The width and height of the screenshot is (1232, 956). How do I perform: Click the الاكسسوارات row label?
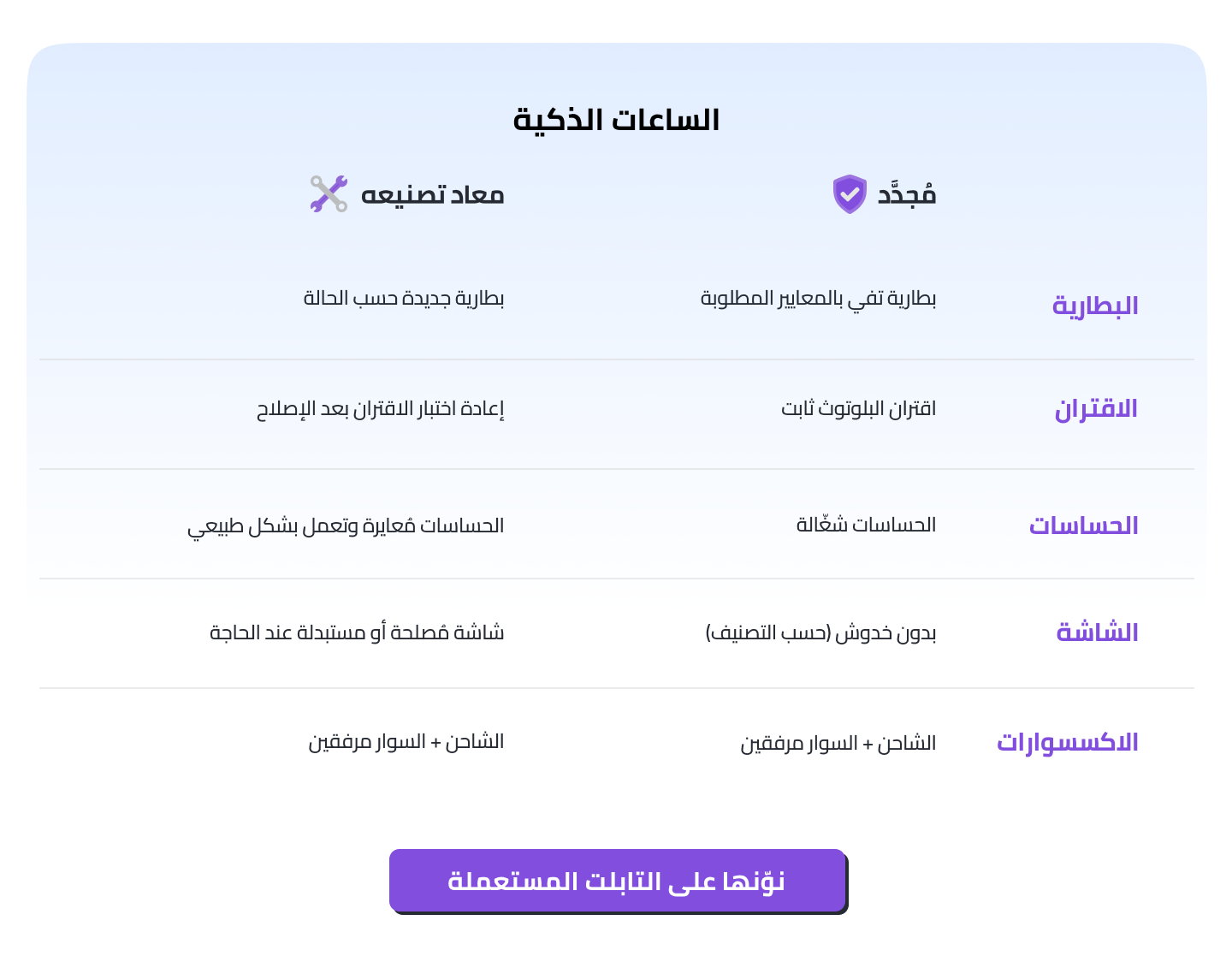click(x=1067, y=743)
